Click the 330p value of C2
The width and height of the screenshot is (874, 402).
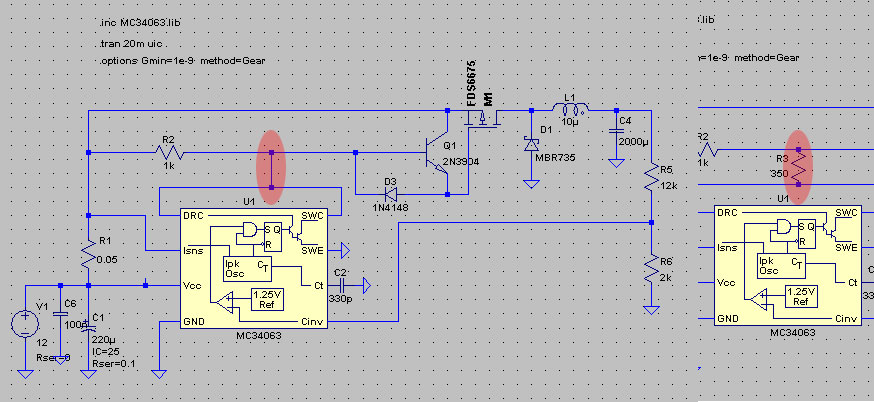[338, 299]
